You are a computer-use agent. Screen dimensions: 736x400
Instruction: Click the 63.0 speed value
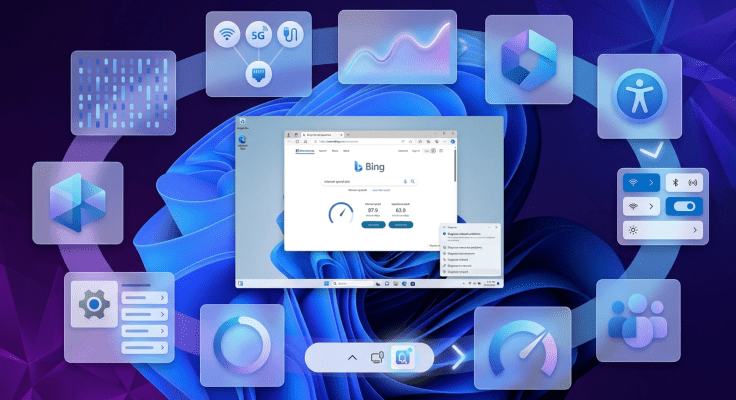point(400,210)
